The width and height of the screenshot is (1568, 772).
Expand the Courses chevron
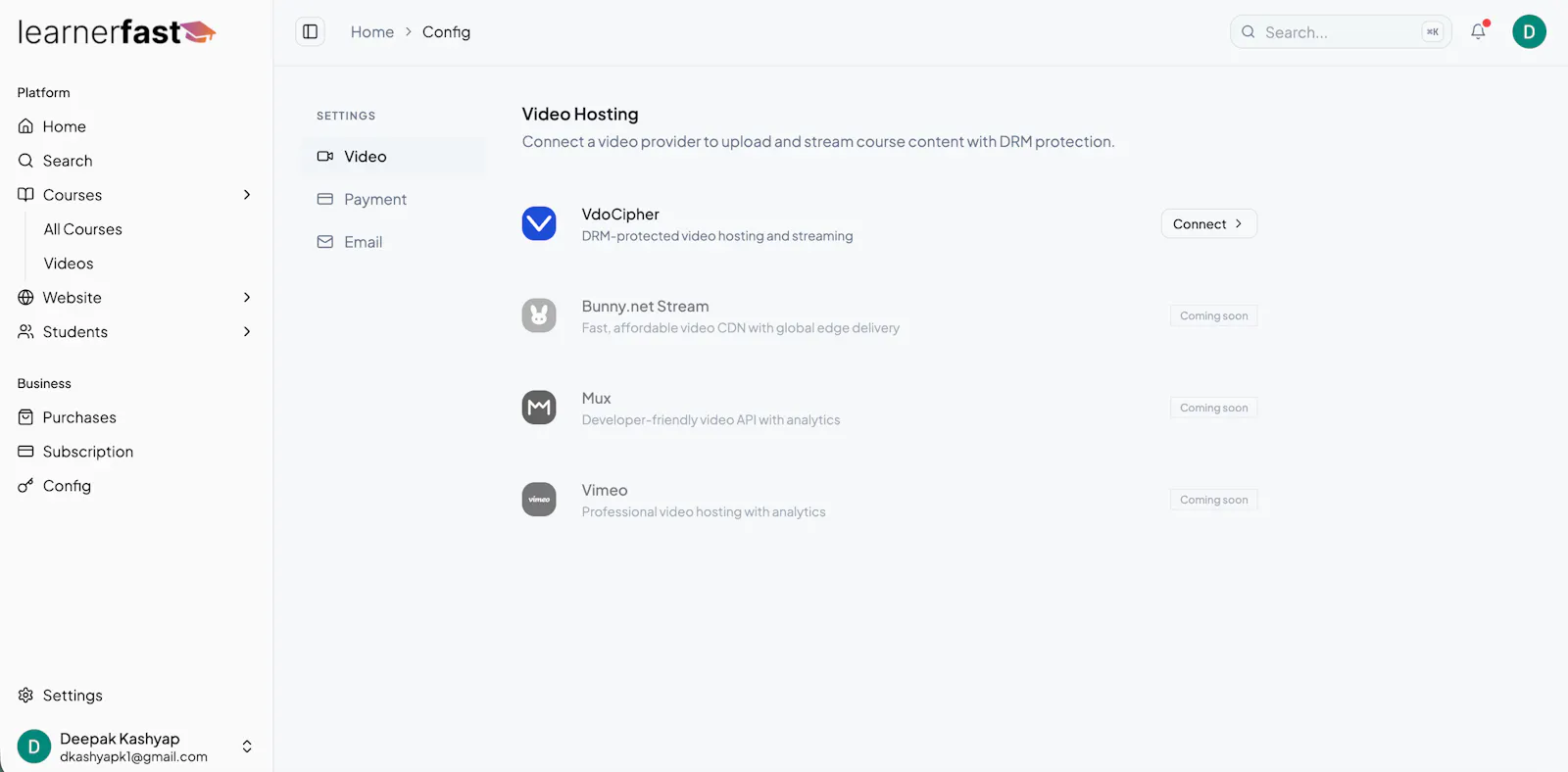pyautogui.click(x=247, y=195)
